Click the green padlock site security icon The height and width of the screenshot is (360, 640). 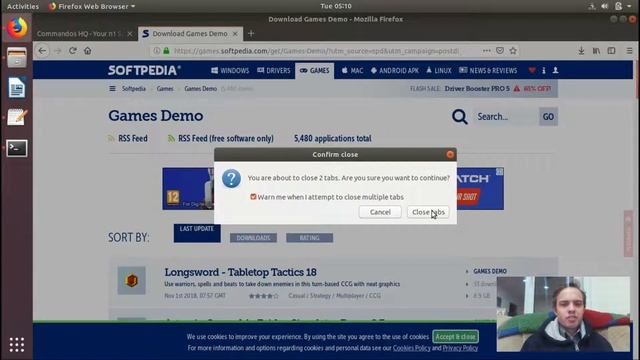pos(166,51)
